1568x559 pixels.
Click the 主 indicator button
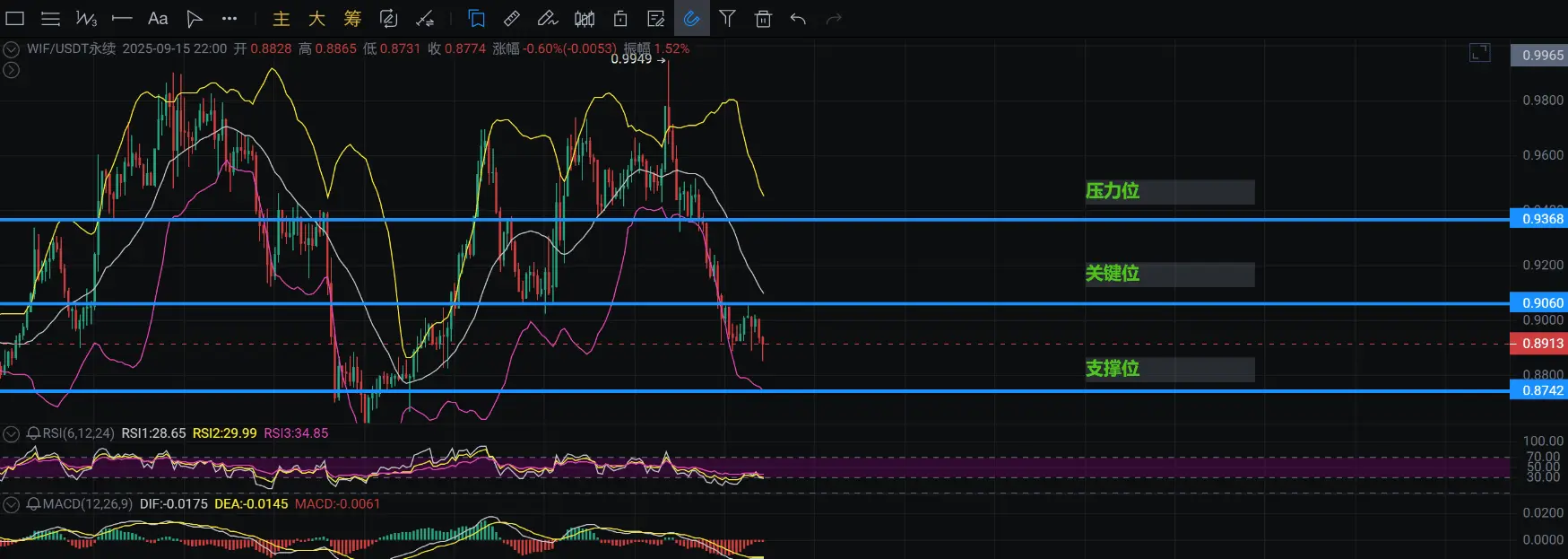tap(282, 18)
